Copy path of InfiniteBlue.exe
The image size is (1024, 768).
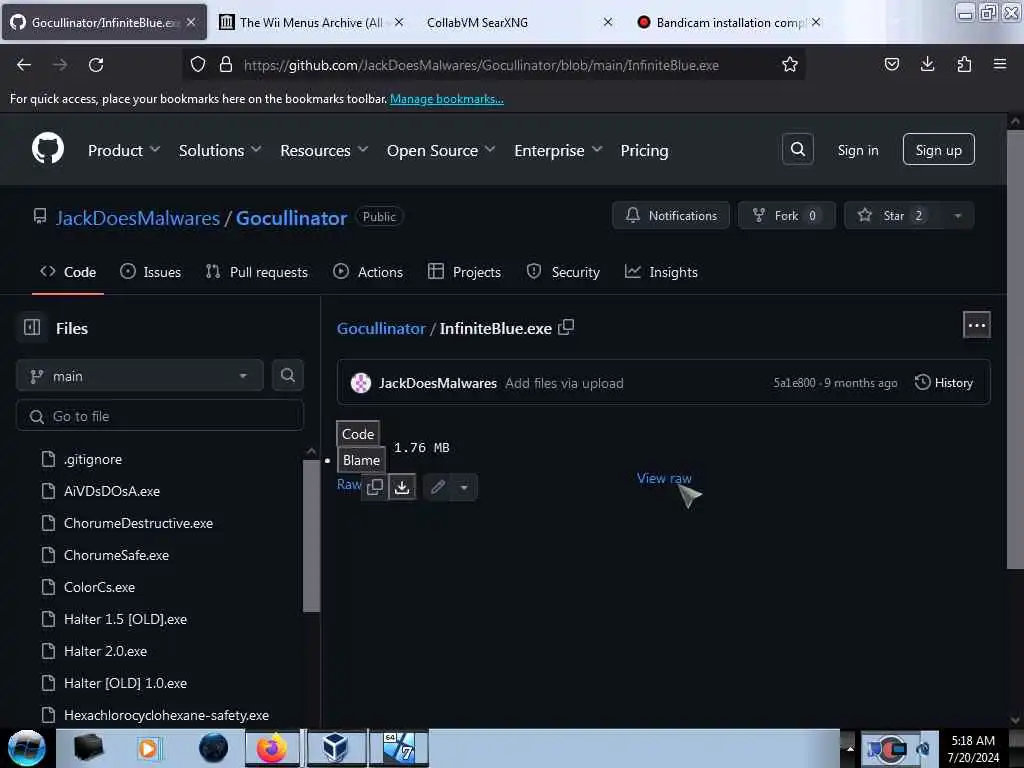566,327
